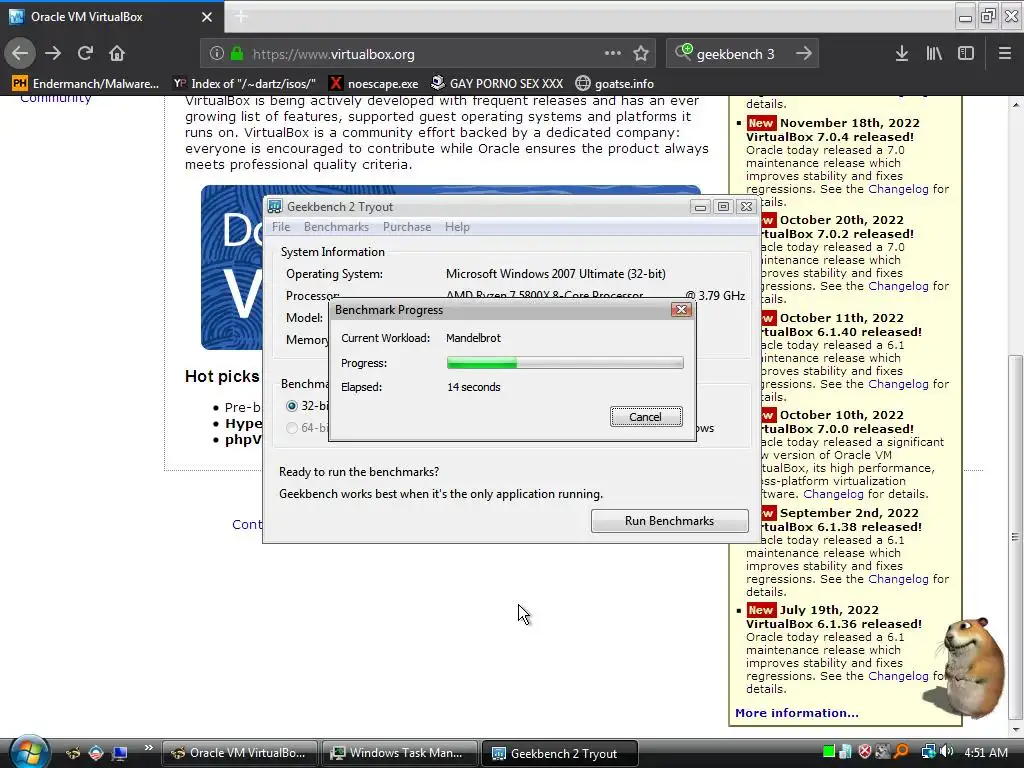Click the green padlock security icon
The height and width of the screenshot is (768, 1024).
point(236,54)
